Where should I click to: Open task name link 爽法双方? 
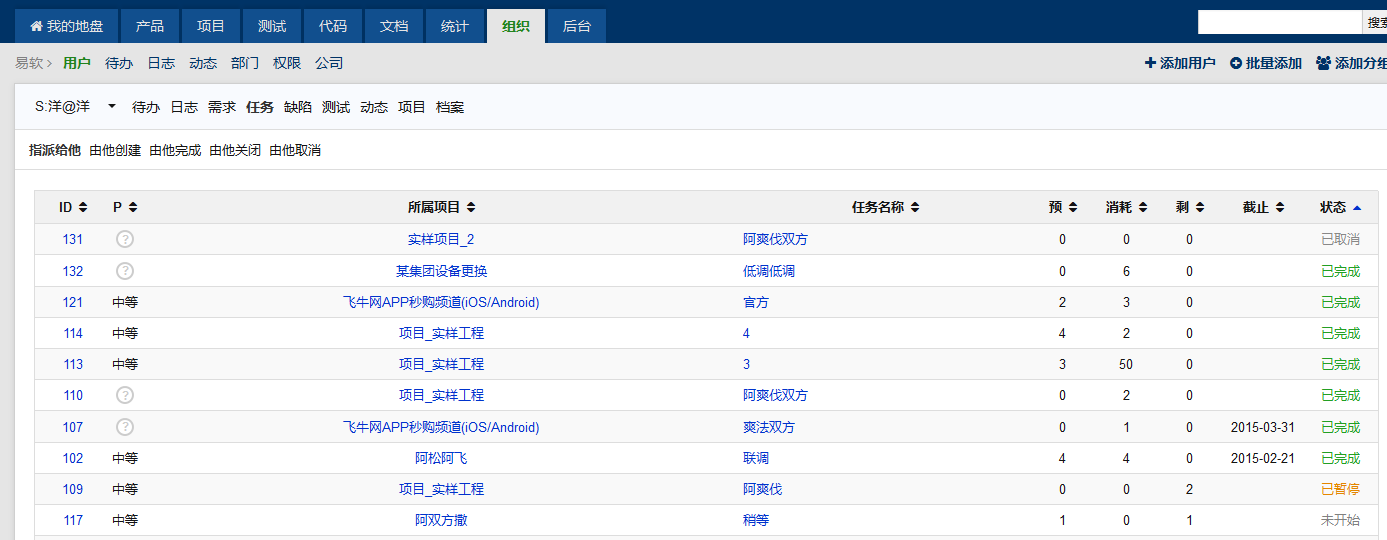(769, 427)
